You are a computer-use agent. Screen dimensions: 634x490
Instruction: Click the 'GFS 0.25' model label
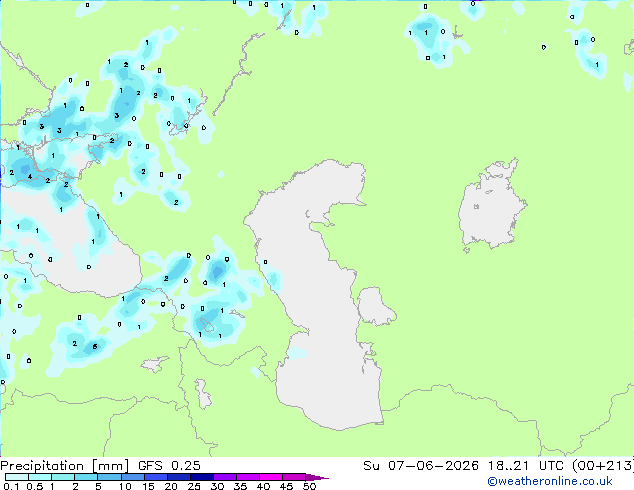(x=169, y=466)
